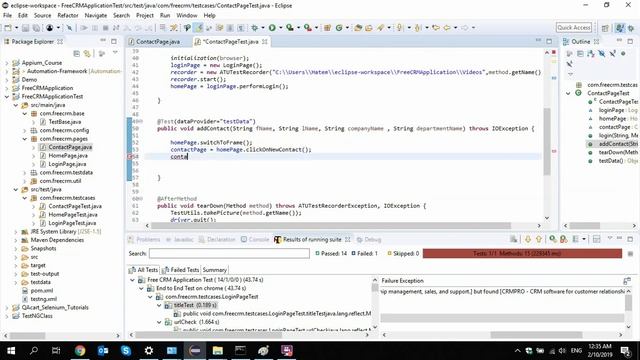Select the Failed Tests tab
This screenshot has width=640, height=360.
[x=180, y=270]
